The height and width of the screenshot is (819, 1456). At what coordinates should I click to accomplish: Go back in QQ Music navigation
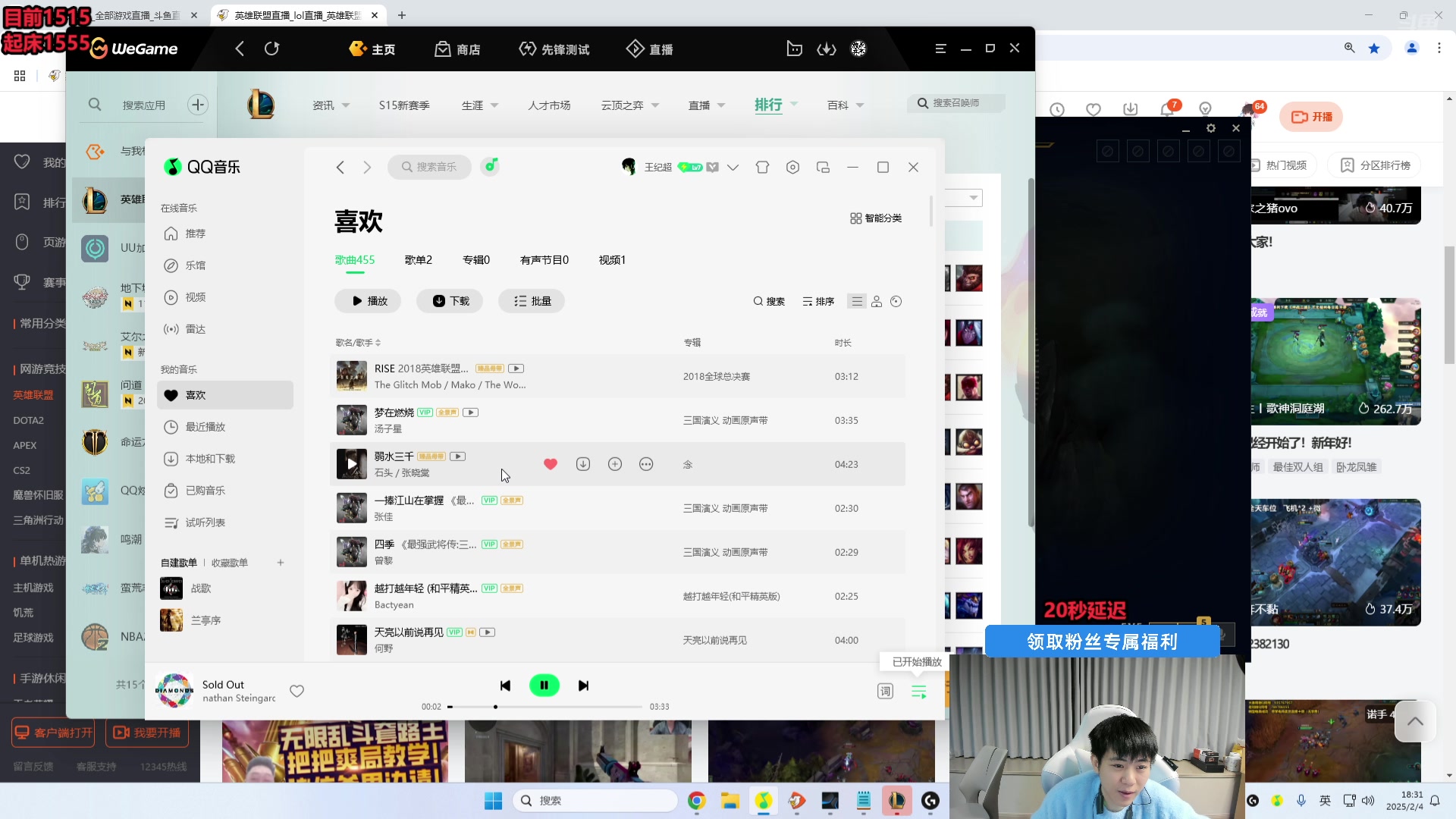coord(340,167)
